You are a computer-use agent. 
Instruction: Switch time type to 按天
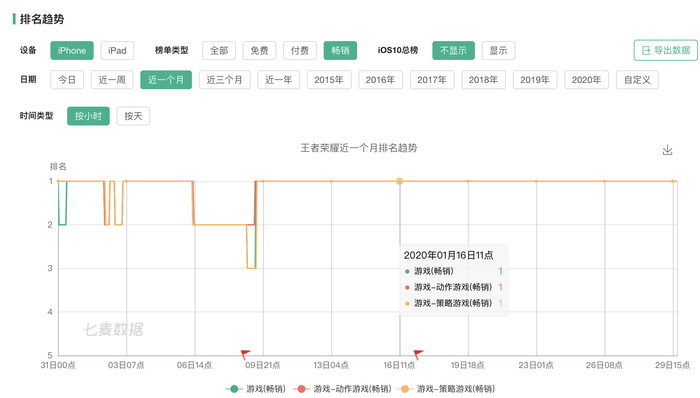click(133, 116)
